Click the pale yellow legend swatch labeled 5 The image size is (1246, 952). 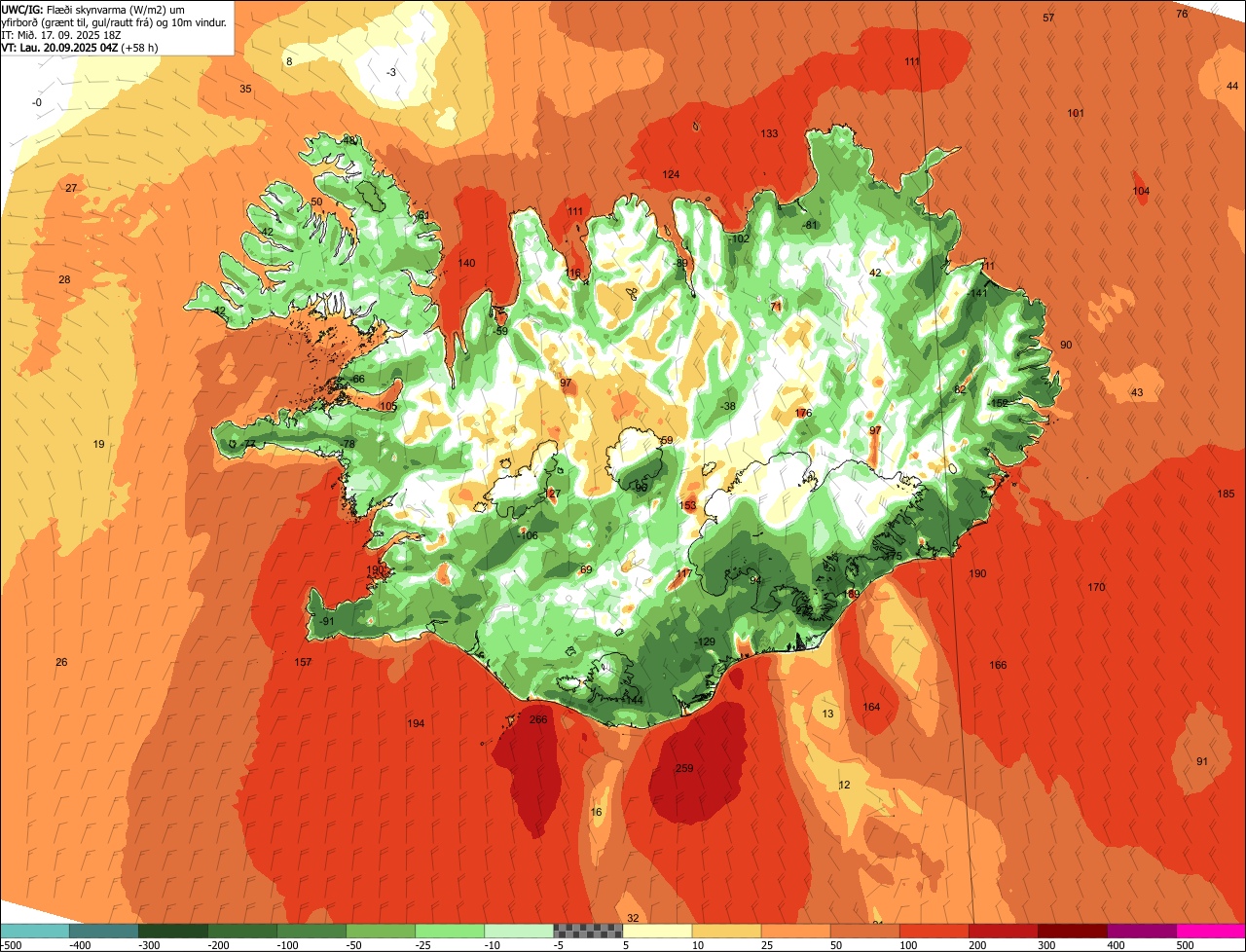657,932
